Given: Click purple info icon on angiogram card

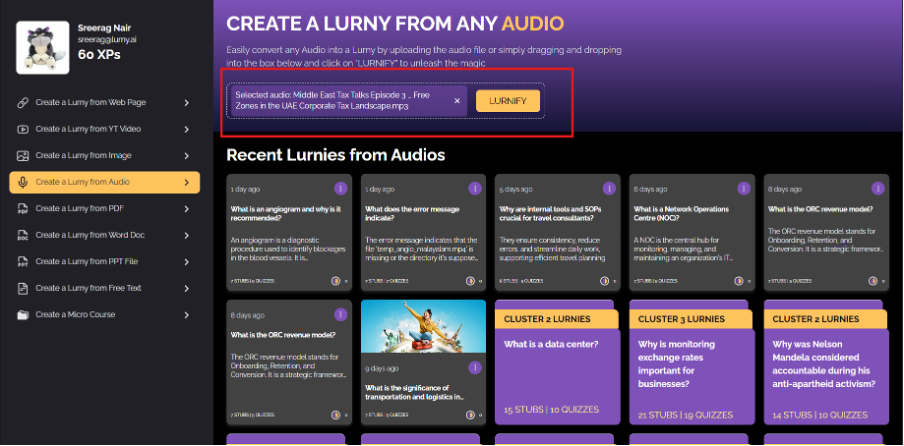Looking at the screenshot, I should click(x=341, y=188).
